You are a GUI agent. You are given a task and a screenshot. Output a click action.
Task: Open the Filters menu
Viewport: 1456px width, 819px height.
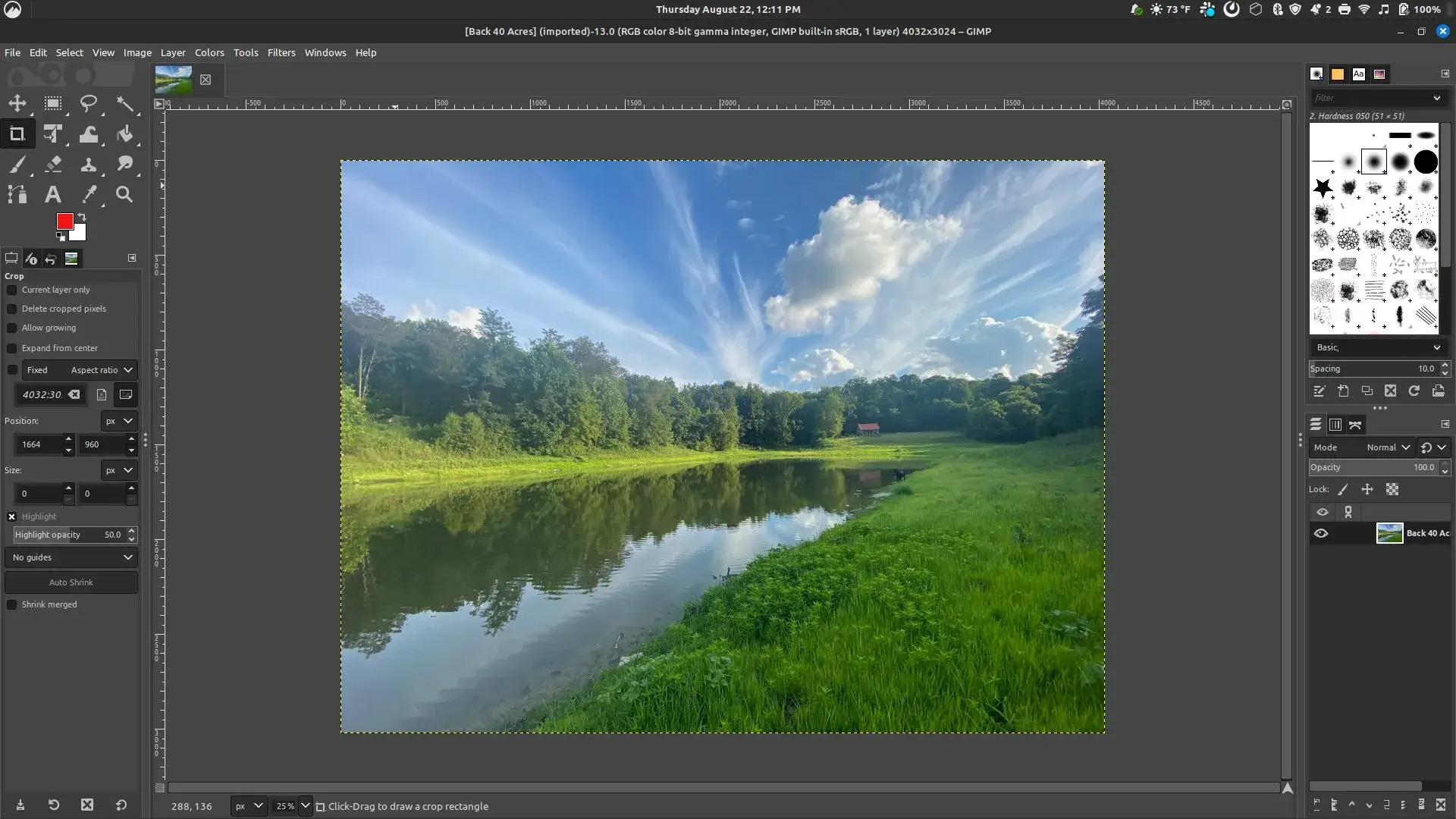point(281,52)
